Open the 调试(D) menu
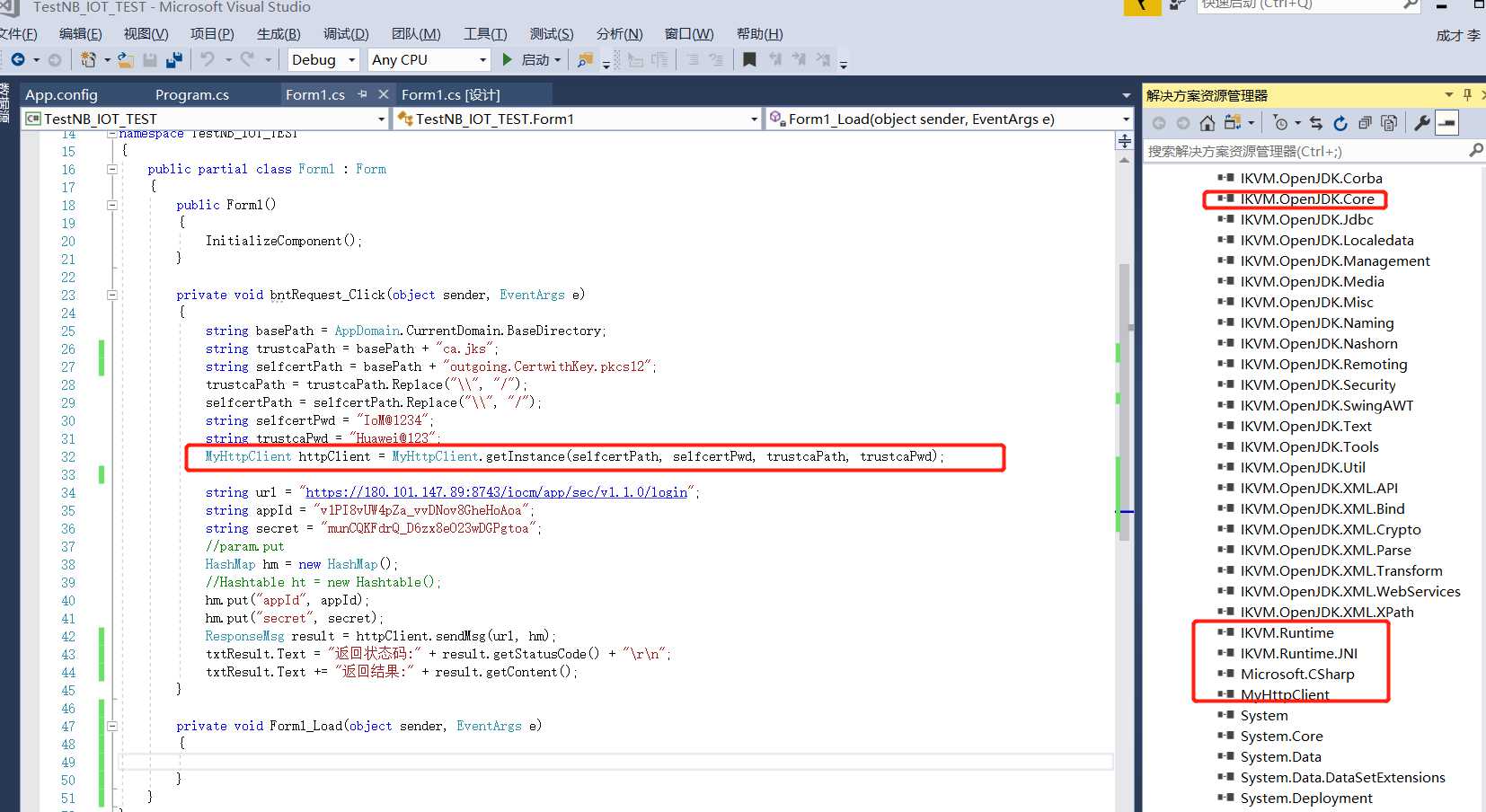Image resolution: width=1486 pixels, height=812 pixels. 346,34
